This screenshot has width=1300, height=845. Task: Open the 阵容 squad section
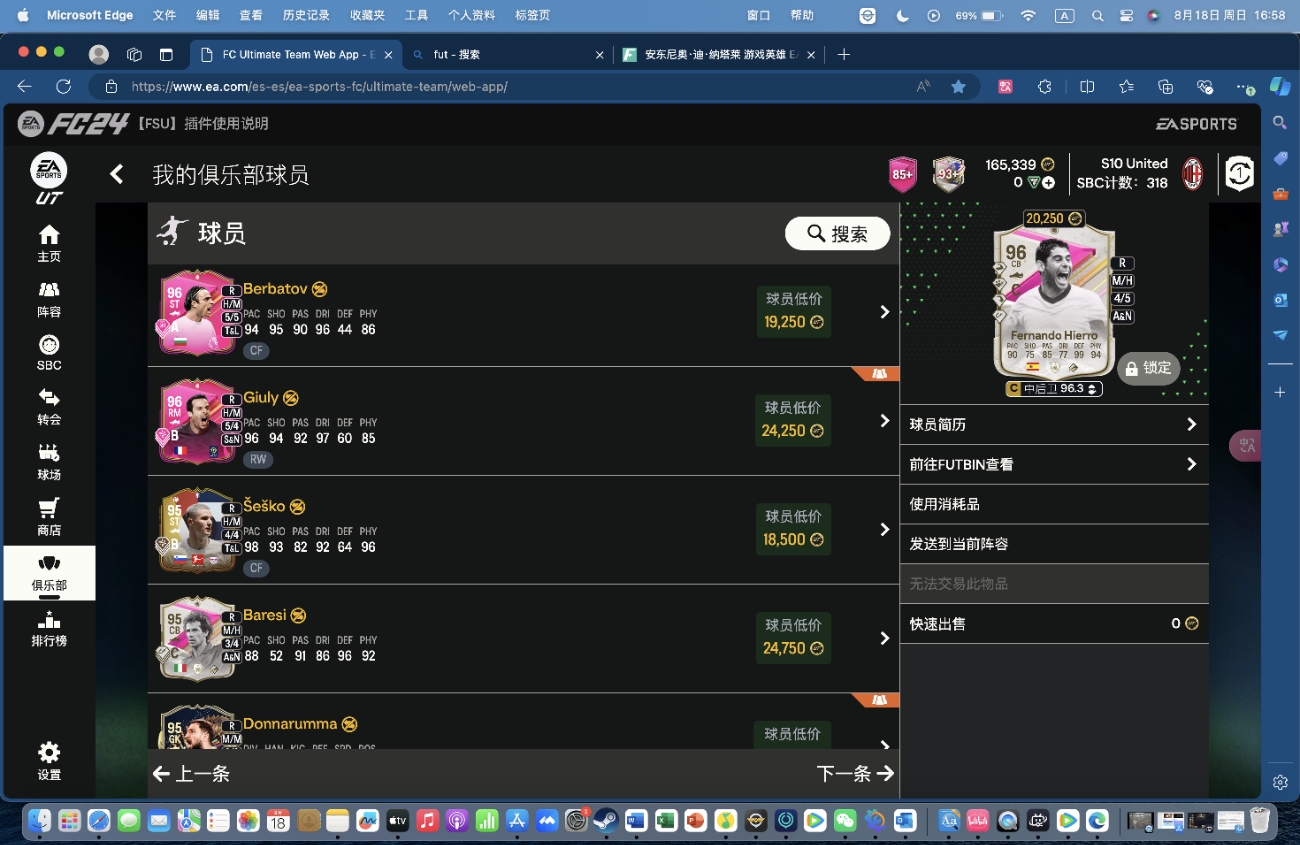point(49,299)
